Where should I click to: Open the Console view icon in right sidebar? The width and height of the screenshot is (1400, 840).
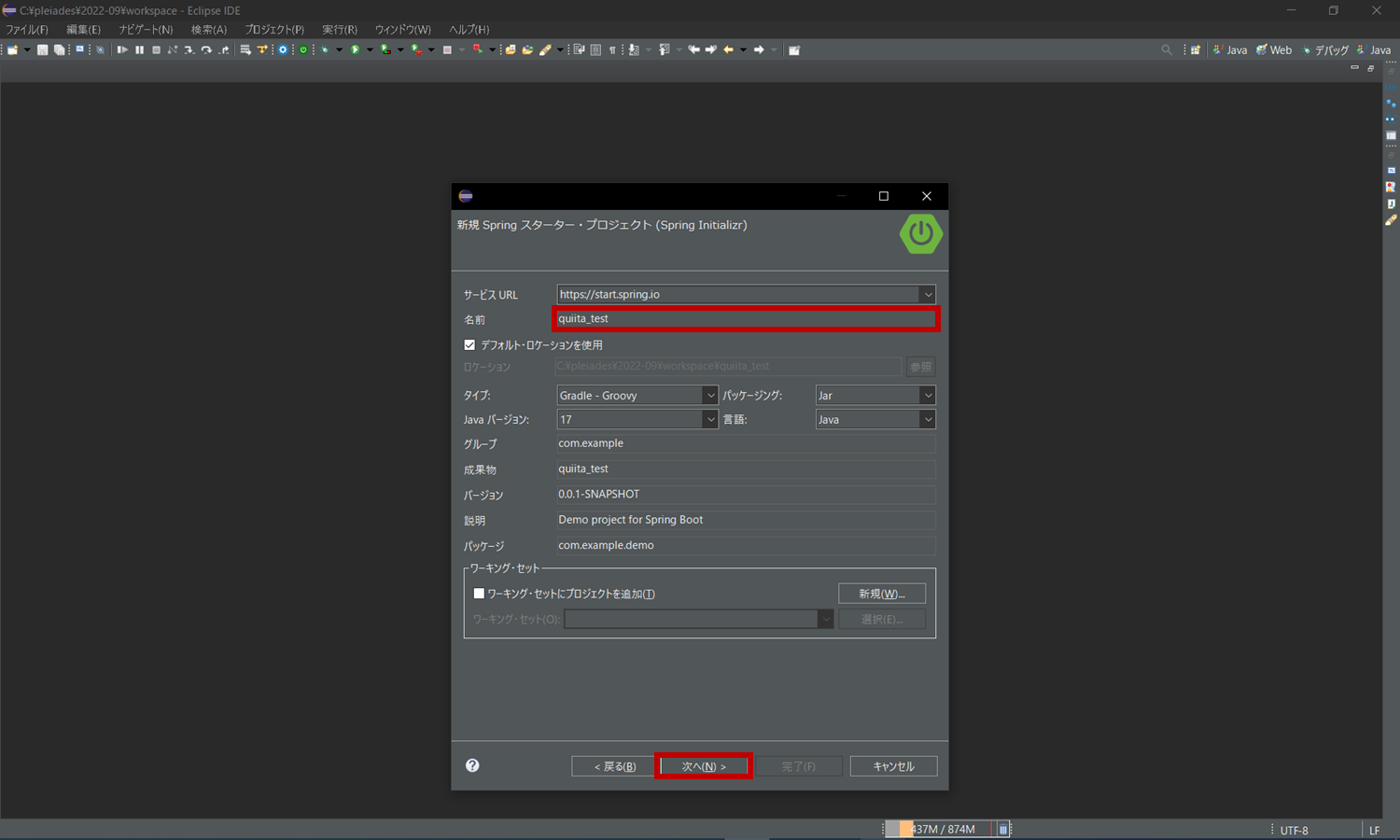point(1391,171)
